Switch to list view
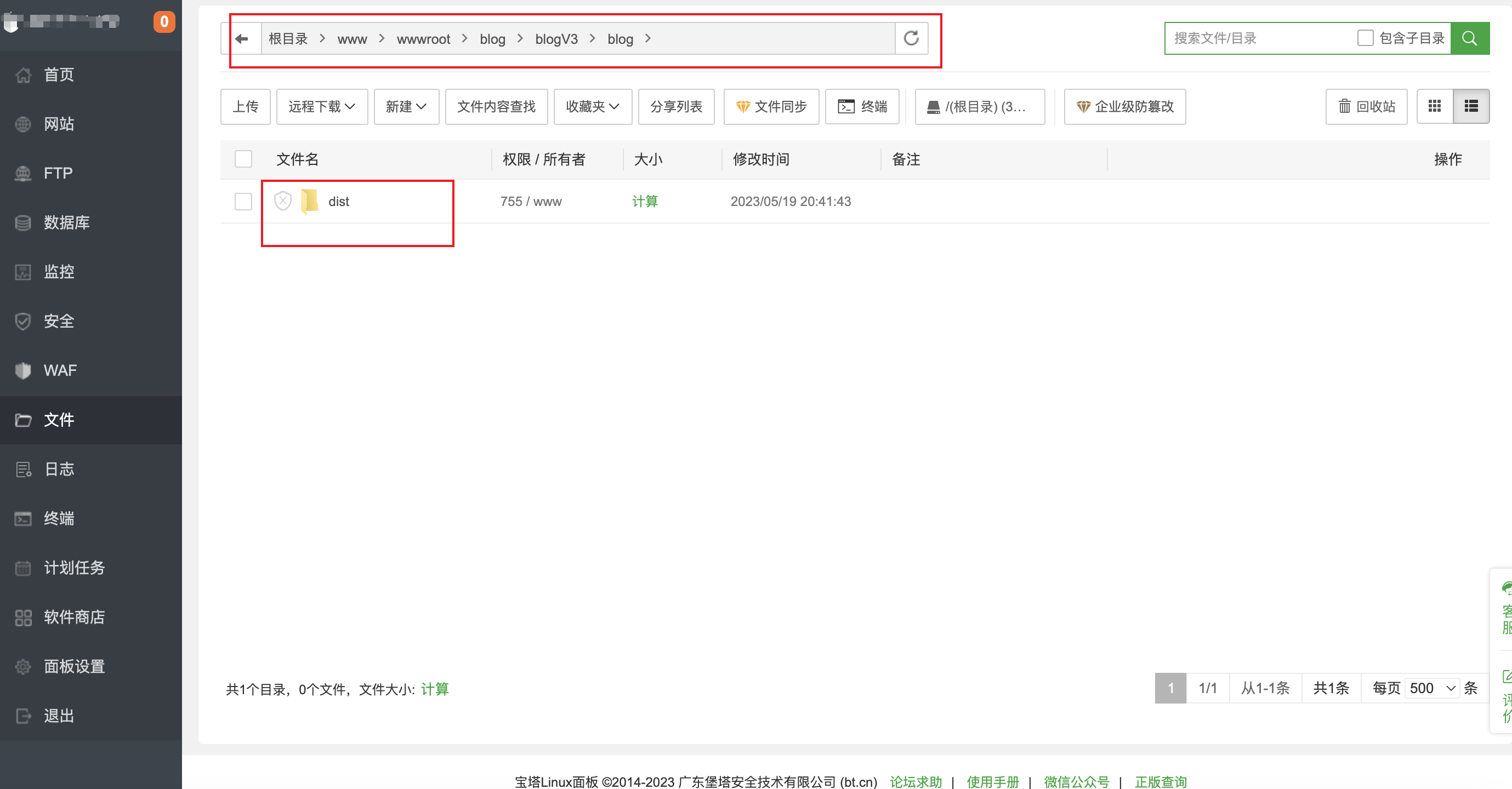 pos(1471,106)
